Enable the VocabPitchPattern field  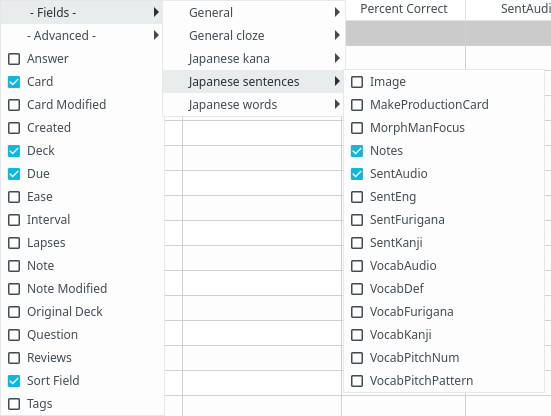click(357, 381)
